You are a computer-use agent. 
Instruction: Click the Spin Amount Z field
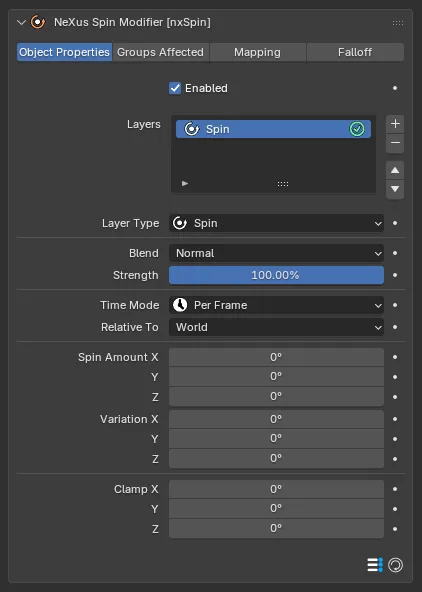[276, 397]
